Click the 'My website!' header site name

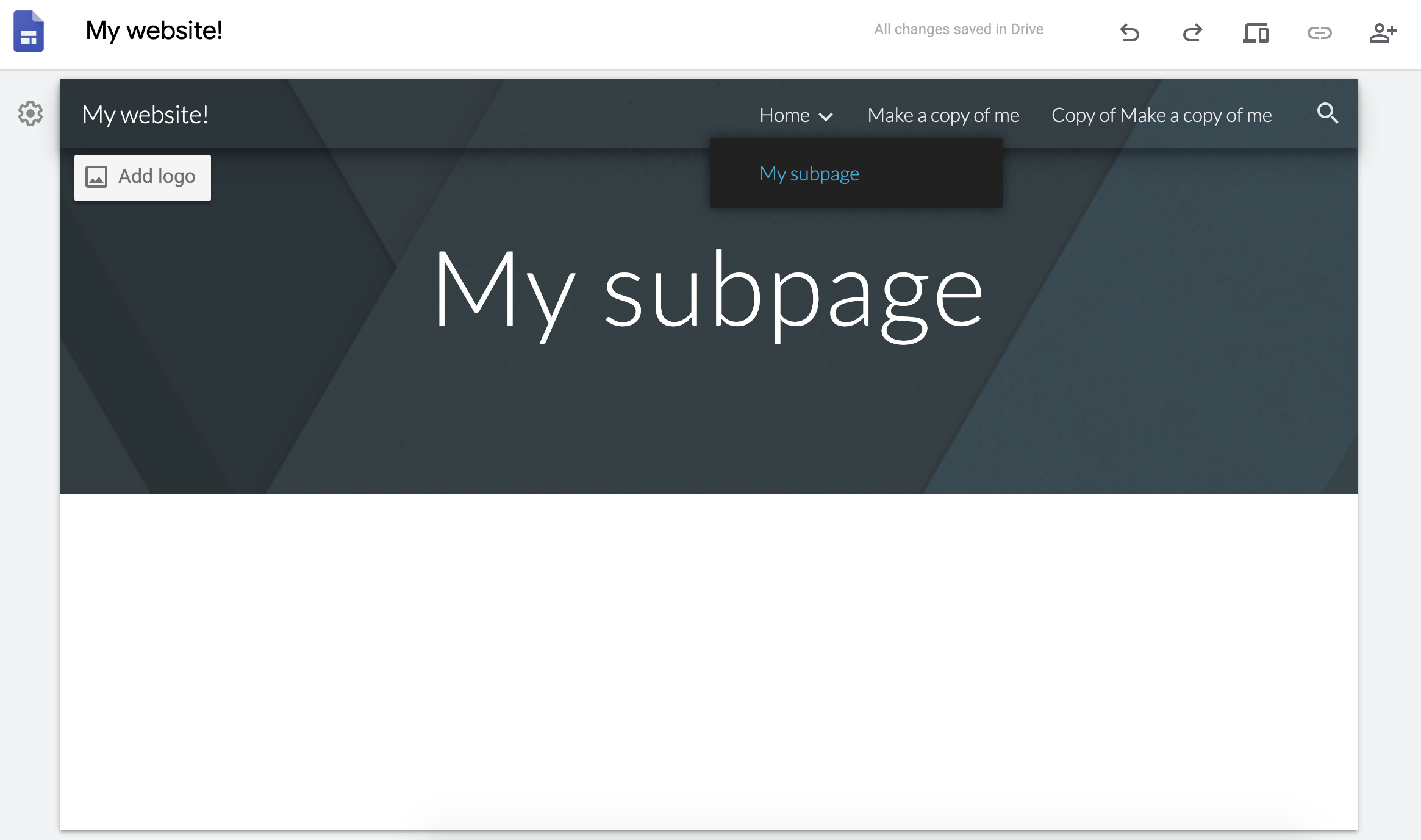(145, 115)
